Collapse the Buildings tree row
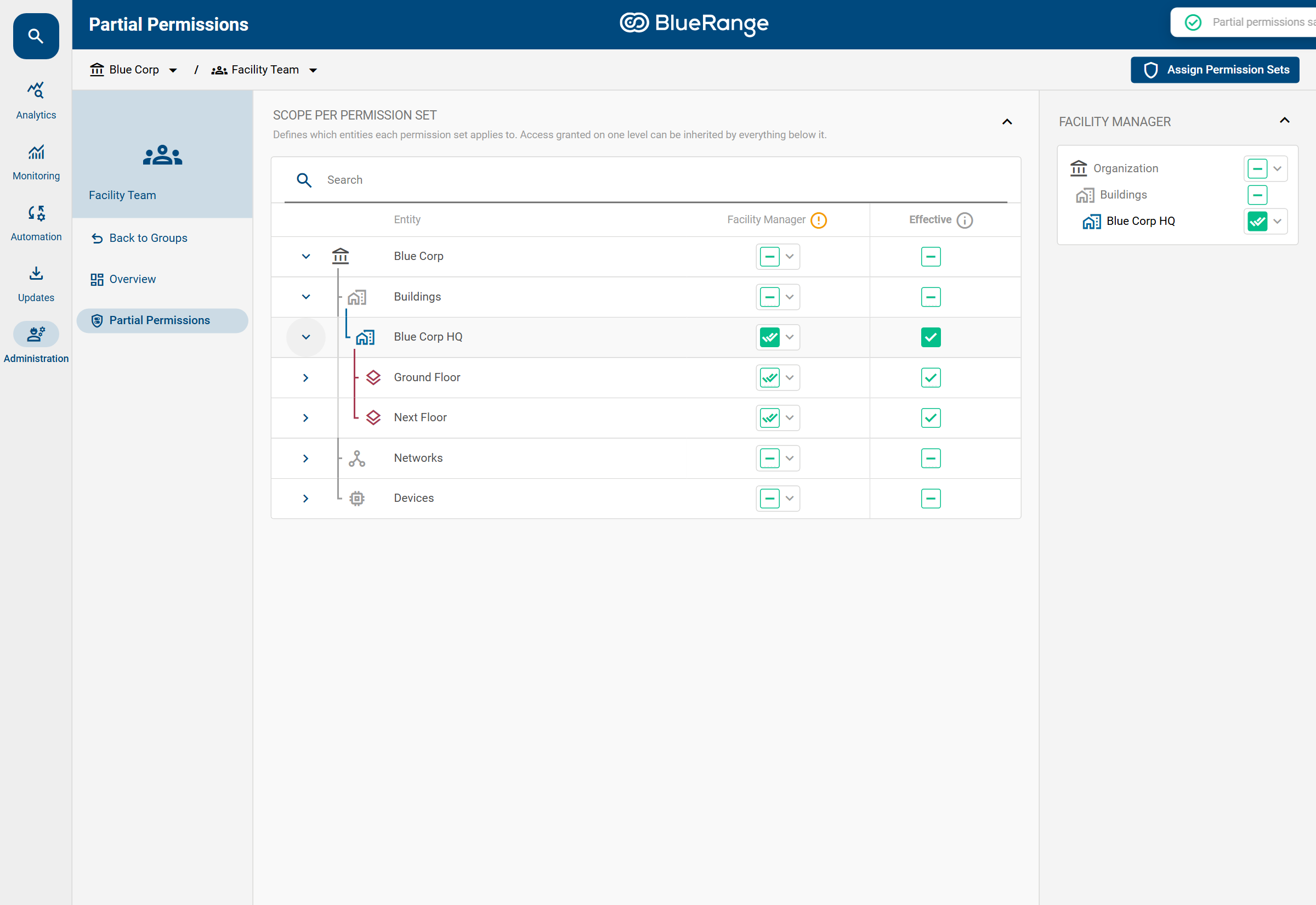Viewport: 1316px width, 905px height. point(305,297)
